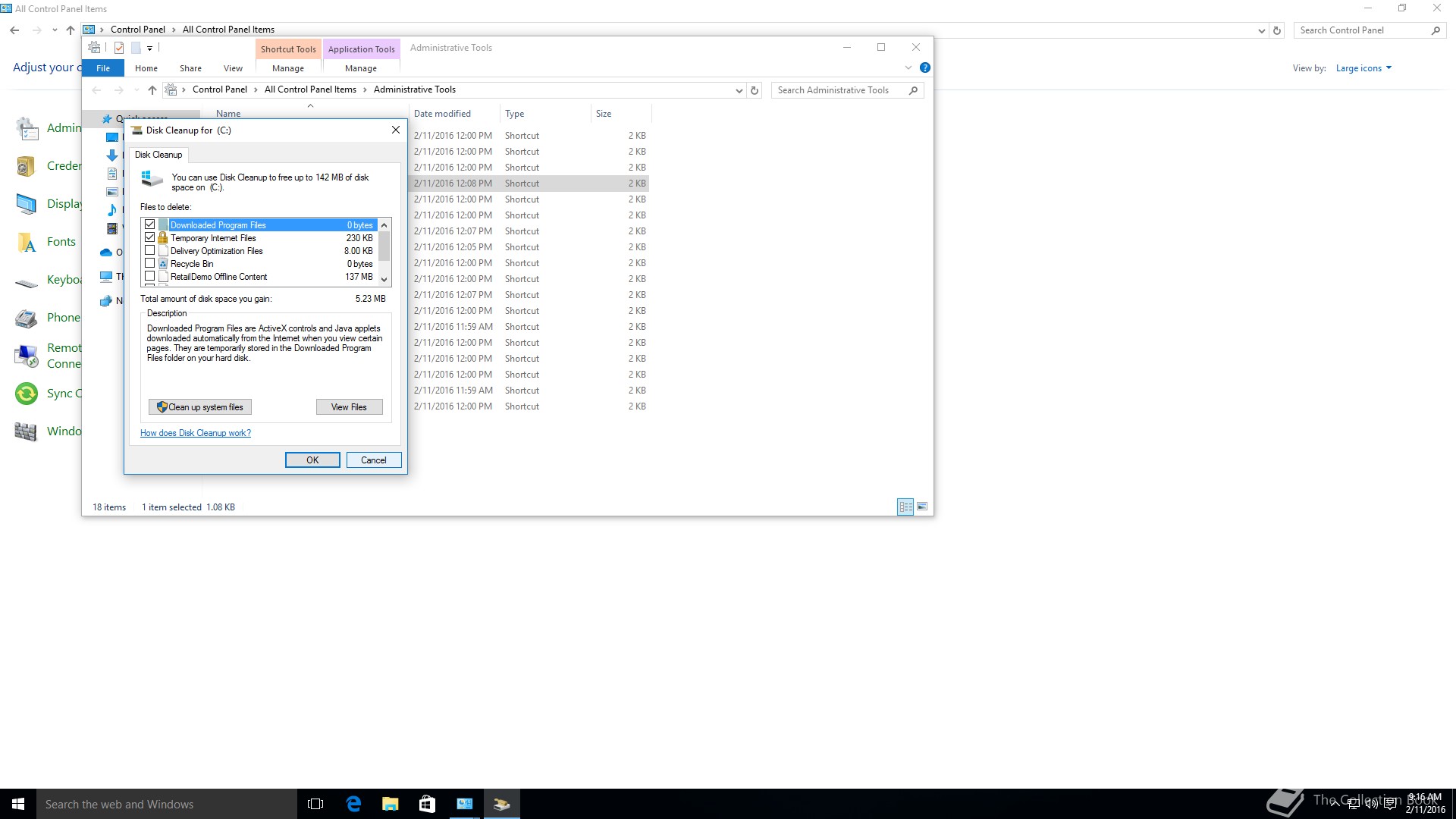
Task: Close the Disk Cleanup dialog with X
Action: coord(395,130)
